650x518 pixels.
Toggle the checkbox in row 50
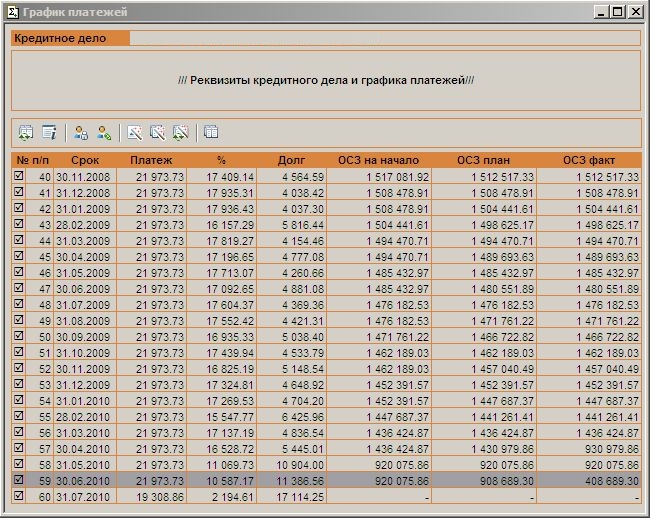(19, 337)
